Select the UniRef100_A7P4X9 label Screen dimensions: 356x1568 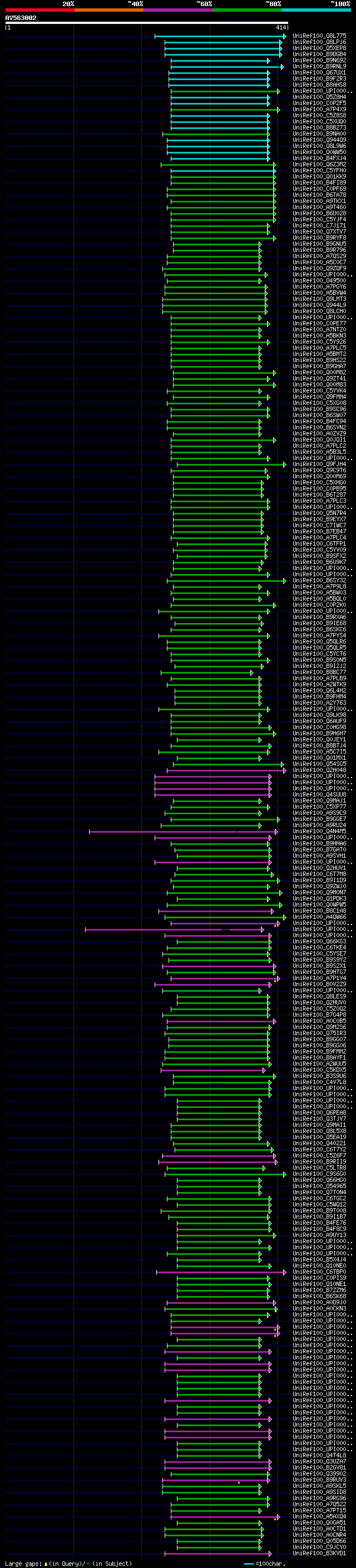pos(319,109)
